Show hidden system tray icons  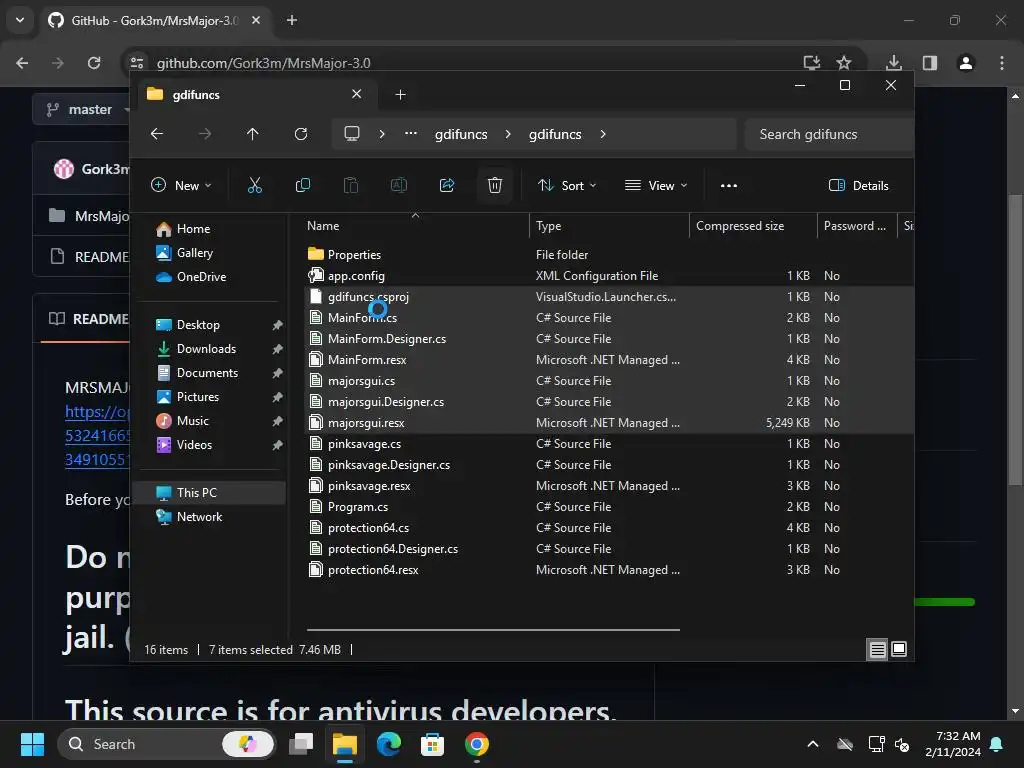(813, 744)
